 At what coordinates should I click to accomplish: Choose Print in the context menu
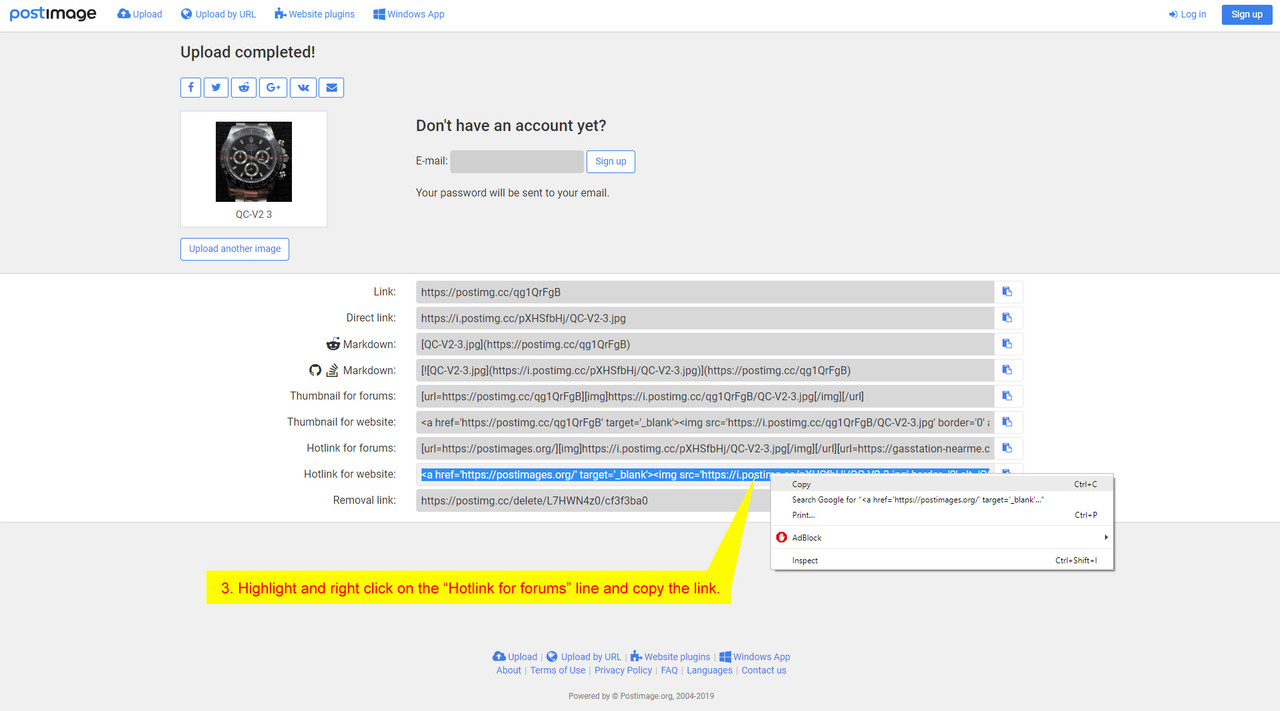[x=942, y=515]
